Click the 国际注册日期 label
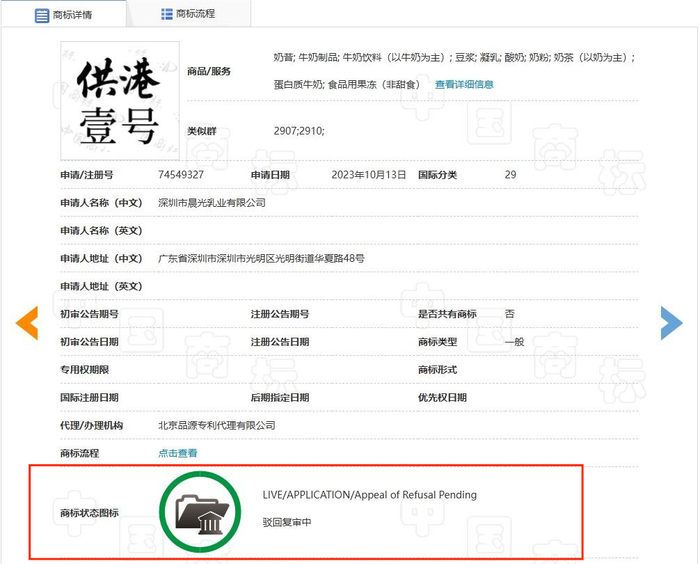Image resolution: width=700 pixels, height=564 pixels. tap(89, 397)
